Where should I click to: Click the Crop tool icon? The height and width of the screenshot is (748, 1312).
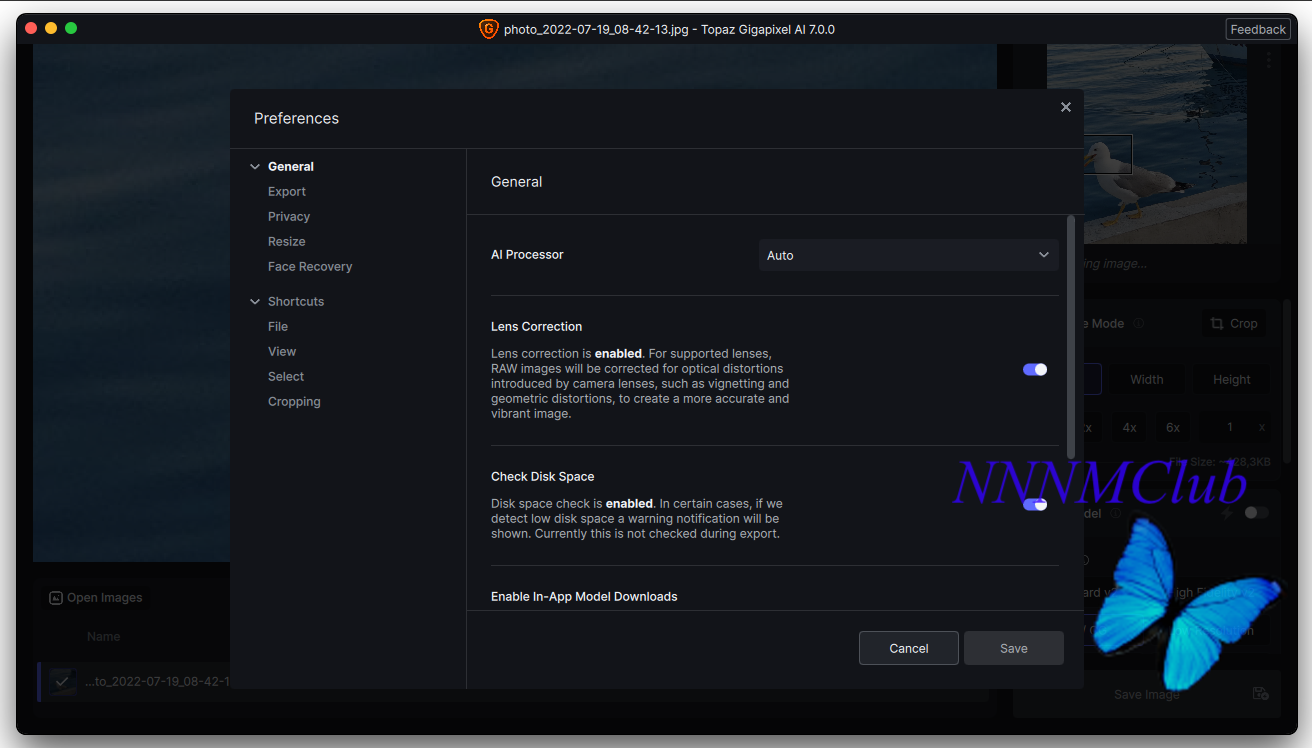click(x=1217, y=323)
